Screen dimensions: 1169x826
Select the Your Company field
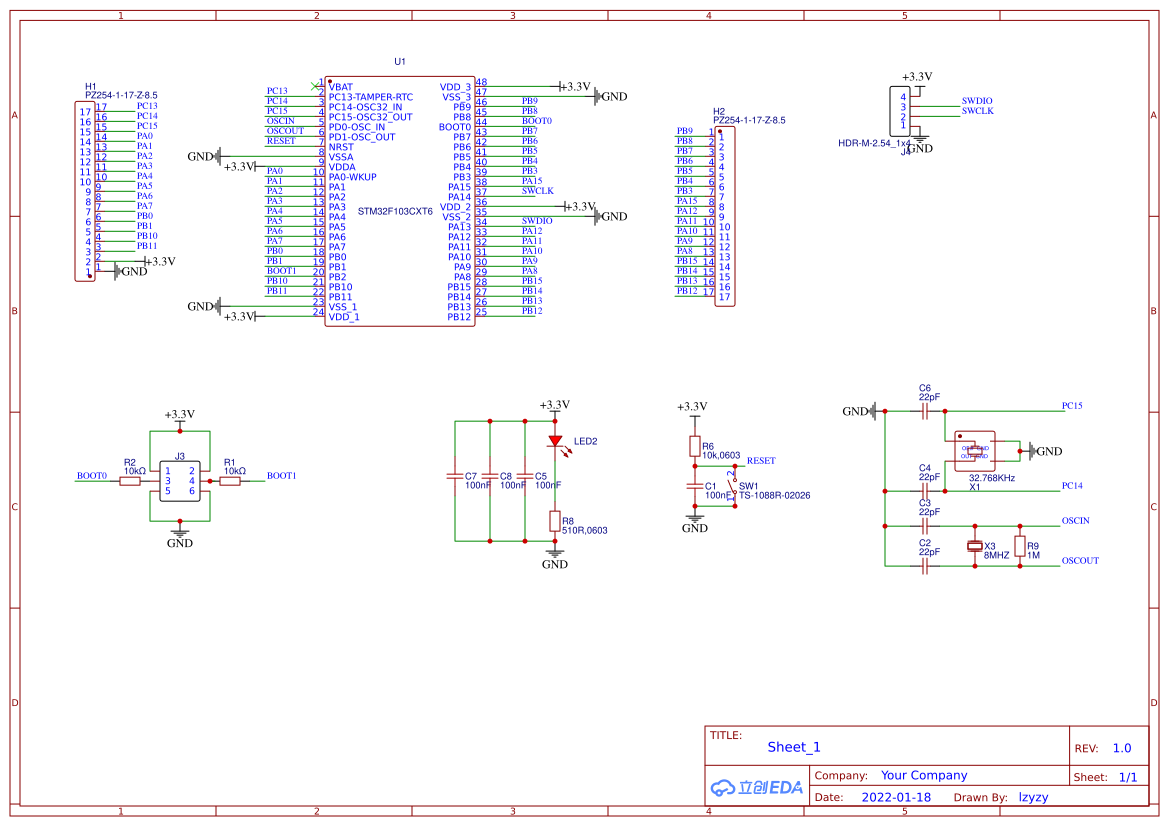pyautogui.click(x=924, y=775)
